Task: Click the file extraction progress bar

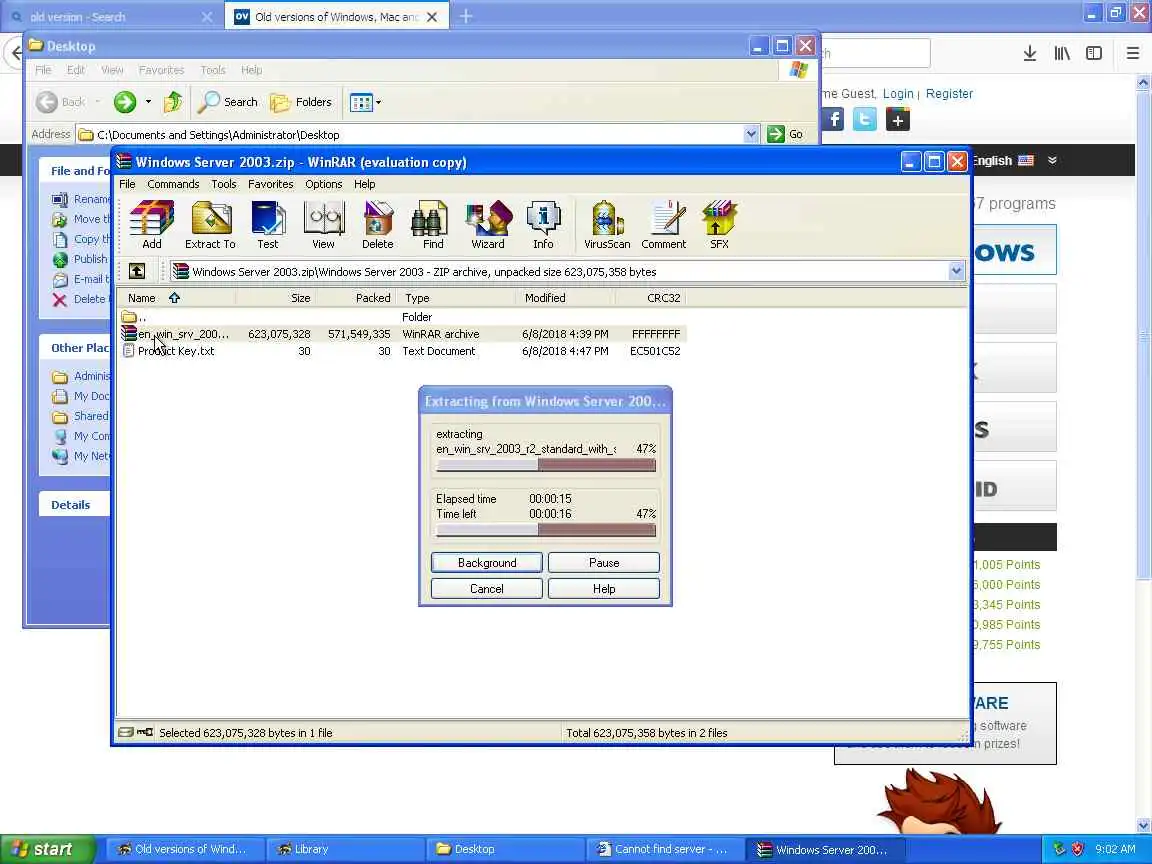Action: 545,465
